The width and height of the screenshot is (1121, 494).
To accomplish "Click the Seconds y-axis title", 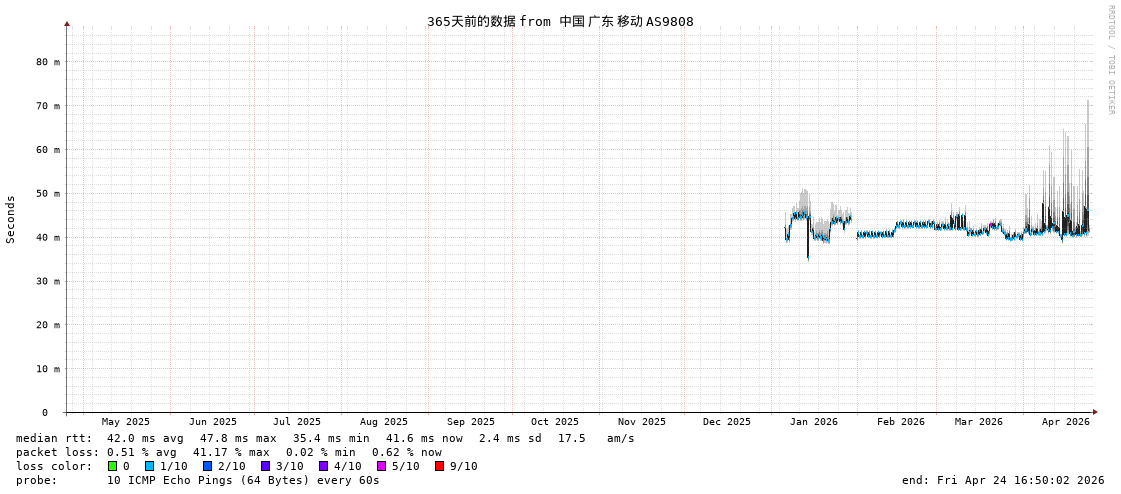I will tap(11, 219).
